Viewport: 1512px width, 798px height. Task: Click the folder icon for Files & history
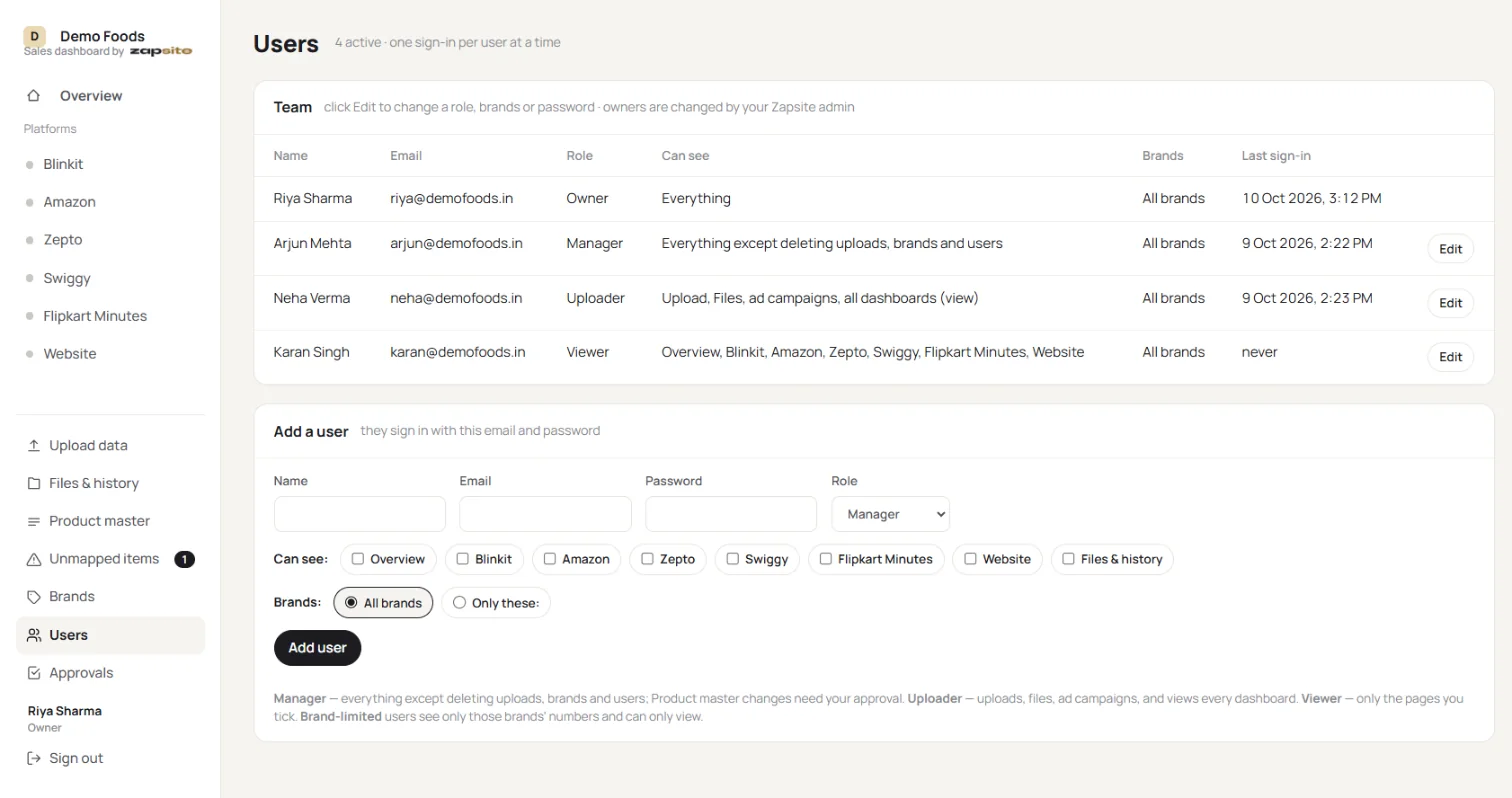point(34,484)
